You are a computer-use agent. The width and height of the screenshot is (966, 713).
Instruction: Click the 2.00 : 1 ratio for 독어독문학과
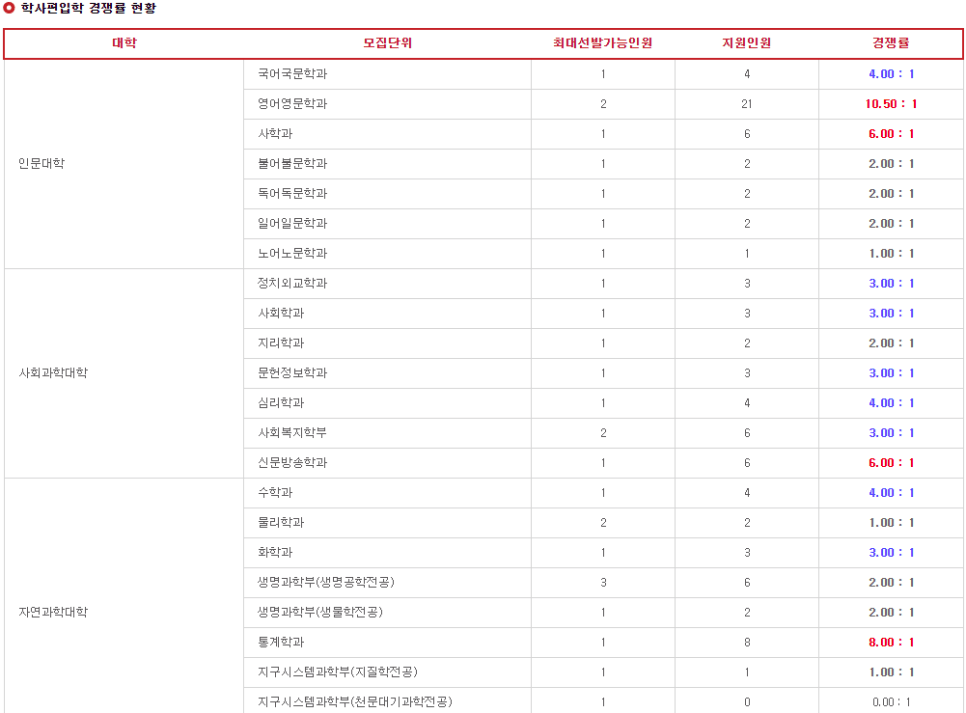pos(891,194)
